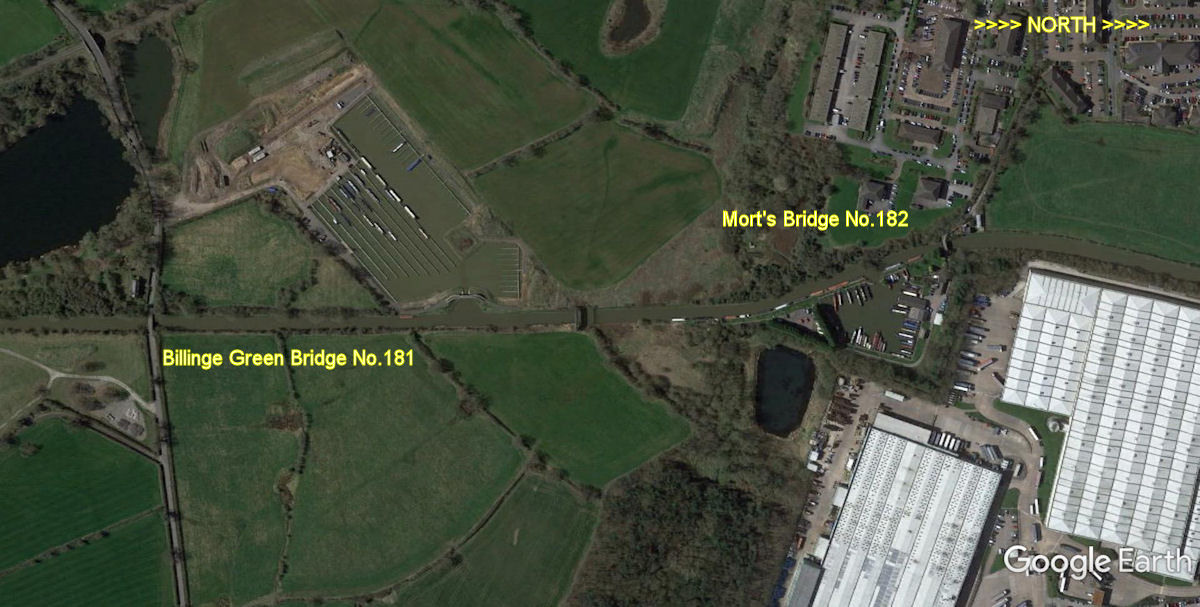Click the small dark pond below the canal

(x=784, y=389)
